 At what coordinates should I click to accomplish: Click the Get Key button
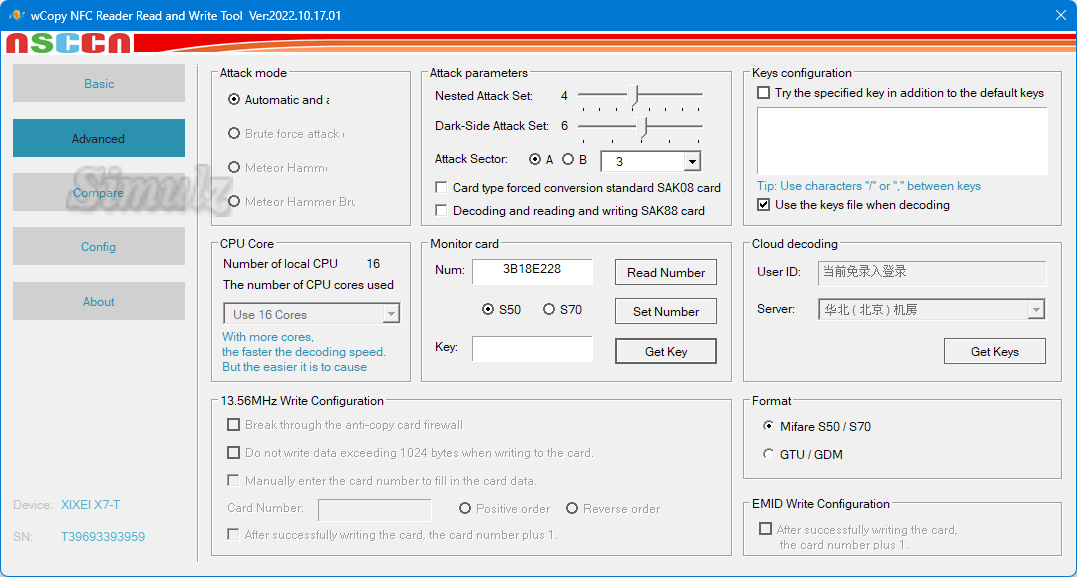666,351
